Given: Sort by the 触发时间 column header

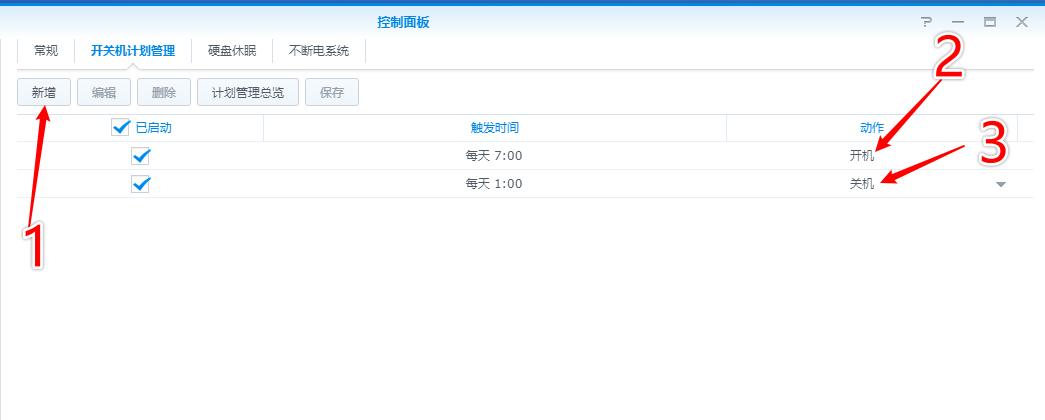Looking at the screenshot, I should (x=494, y=128).
